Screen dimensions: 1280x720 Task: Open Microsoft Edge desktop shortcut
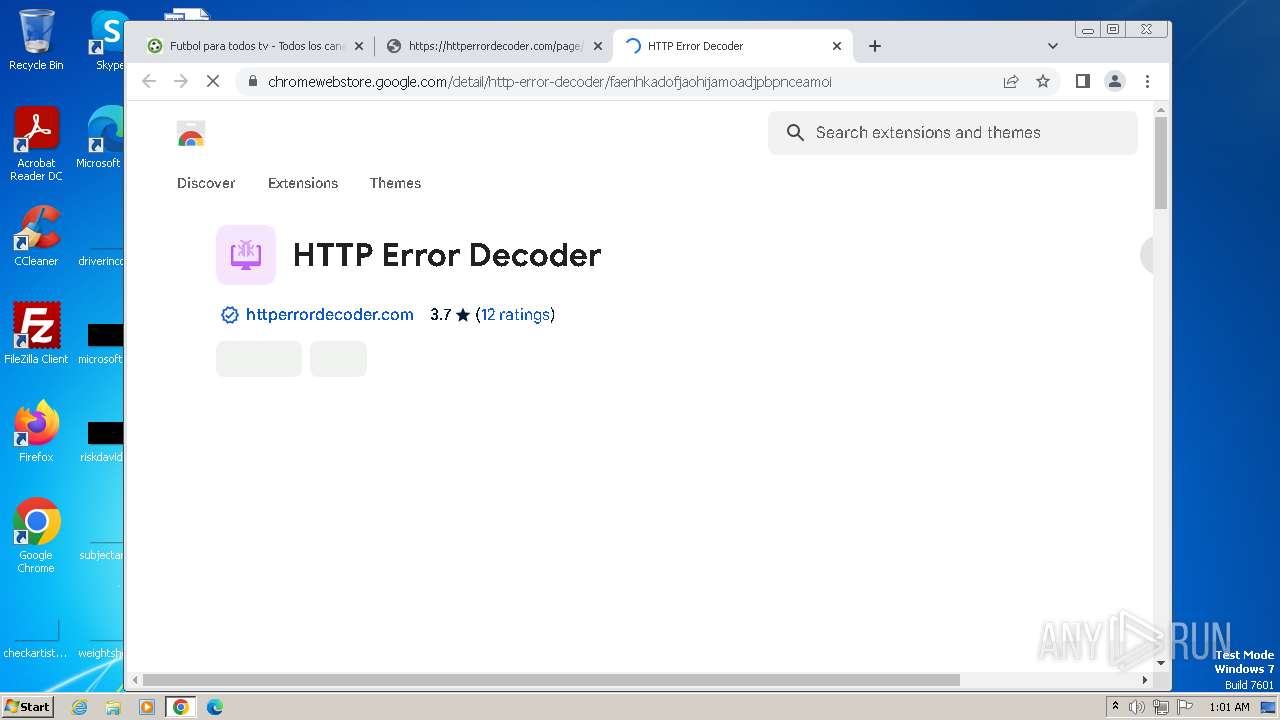tap(103, 138)
